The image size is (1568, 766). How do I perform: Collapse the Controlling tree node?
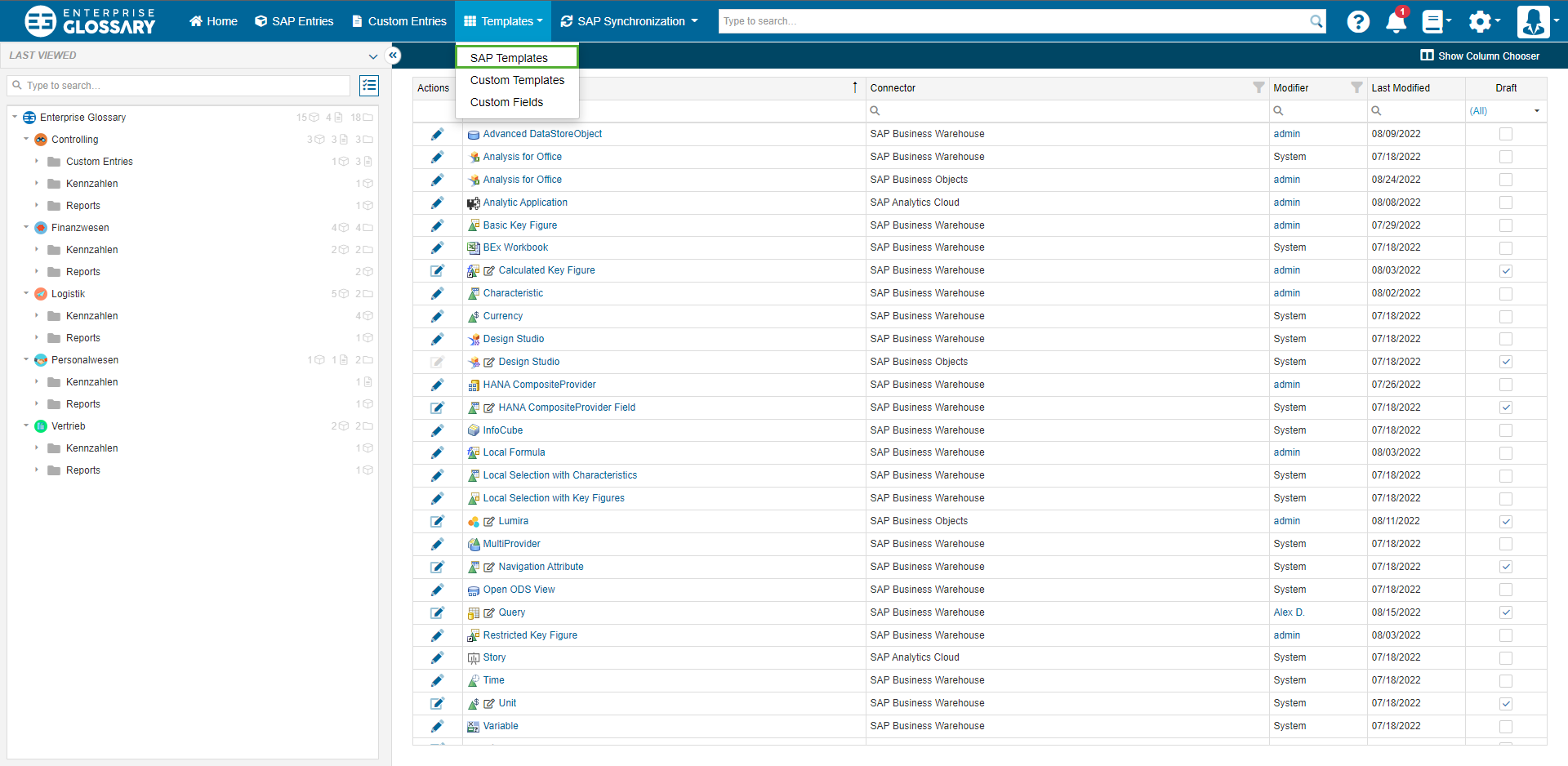pyautogui.click(x=26, y=140)
